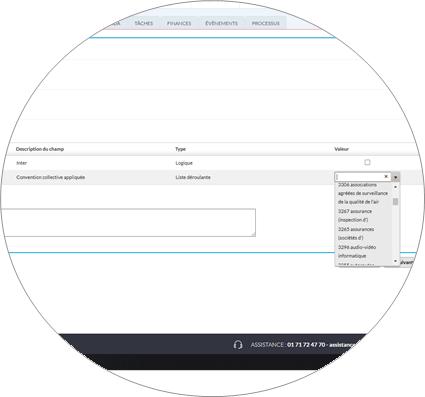The width and height of the screenshot is (425, 397).
Task: Click the Inter row label
Action: [x=22, y=163]
